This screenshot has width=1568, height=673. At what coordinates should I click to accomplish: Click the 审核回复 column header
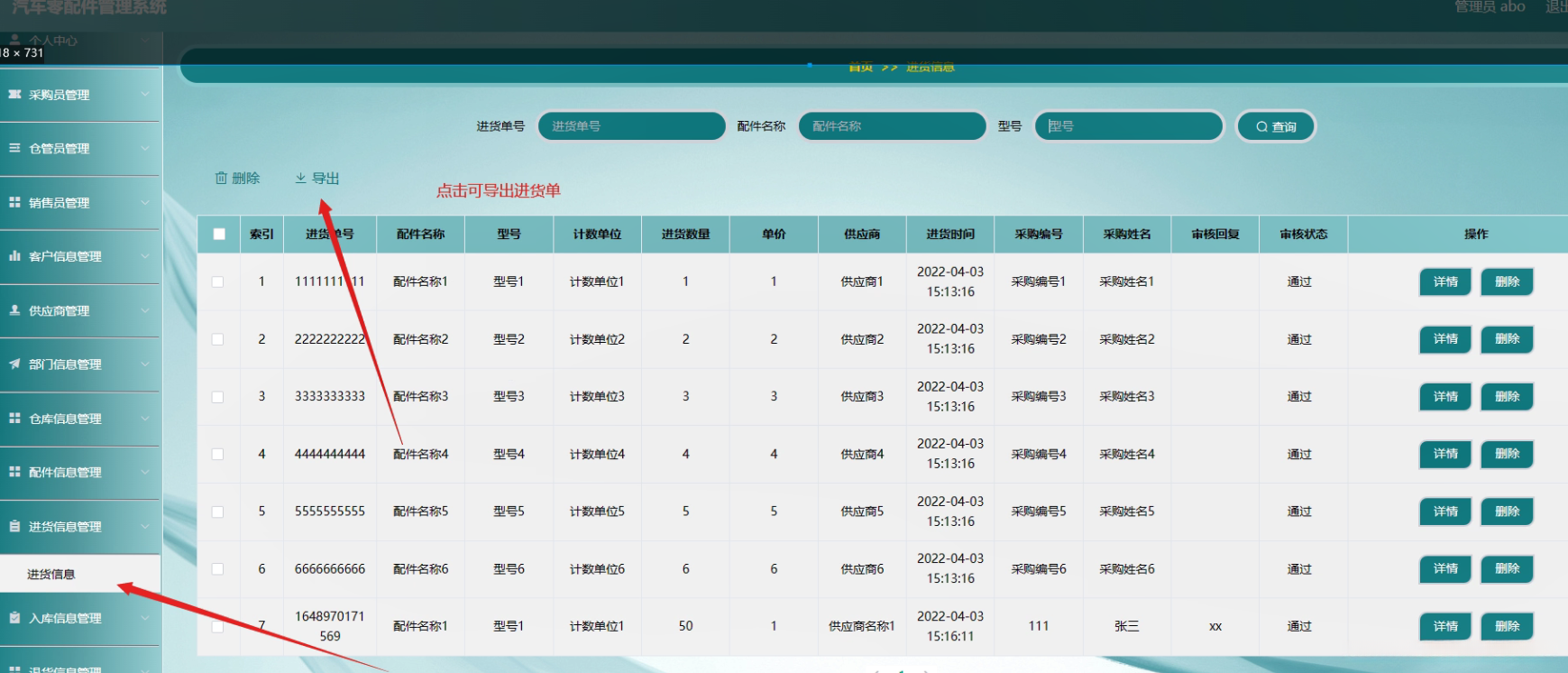click(x=1215, y=235)
